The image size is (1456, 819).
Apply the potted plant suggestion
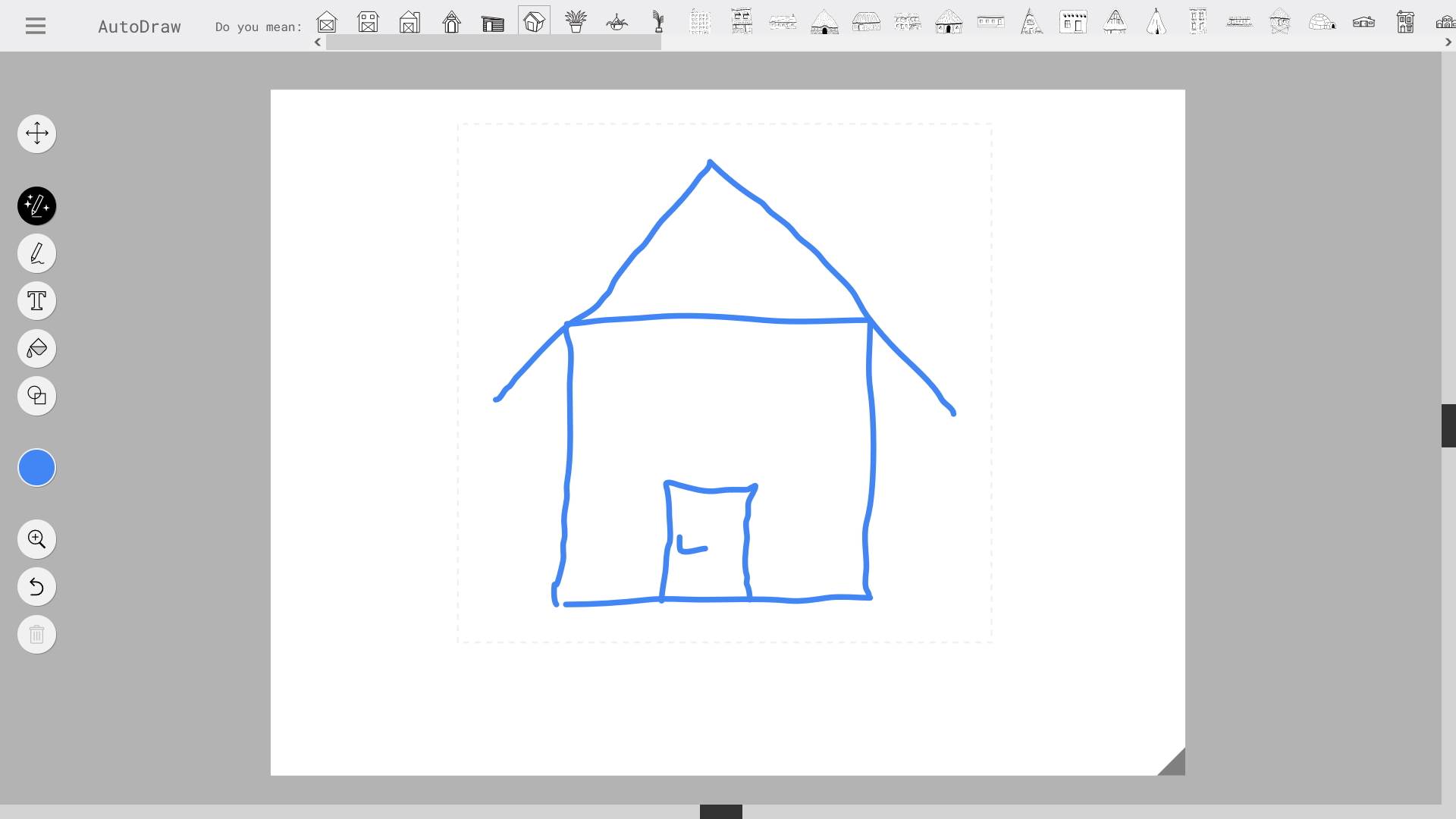tap(576, 22)
